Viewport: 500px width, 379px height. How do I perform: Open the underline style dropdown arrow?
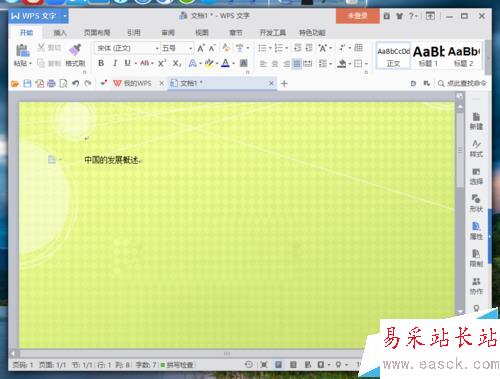pyautogui.click(x=136, y=63)
